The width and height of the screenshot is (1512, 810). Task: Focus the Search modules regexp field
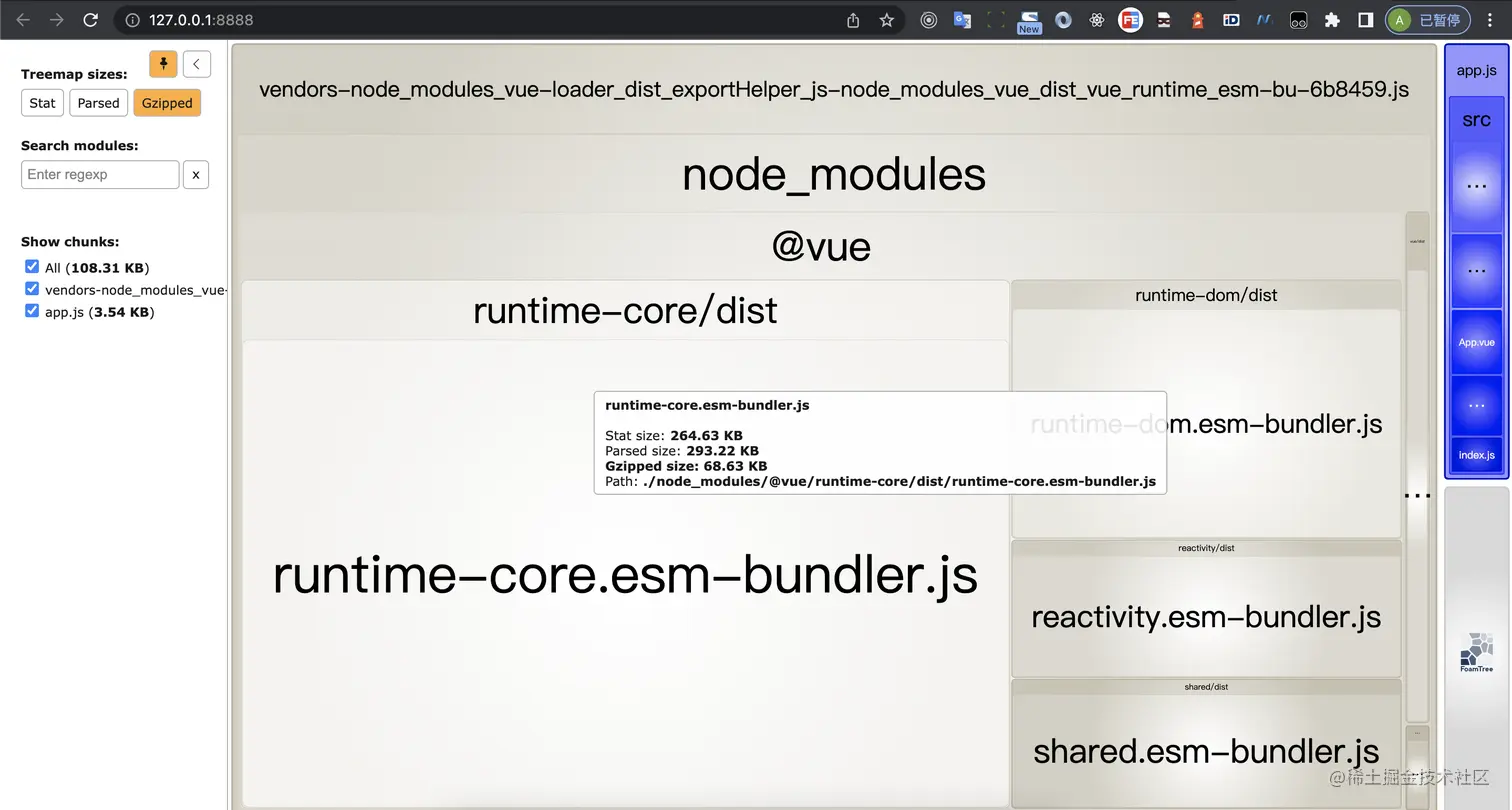click(x=100, y=174)
